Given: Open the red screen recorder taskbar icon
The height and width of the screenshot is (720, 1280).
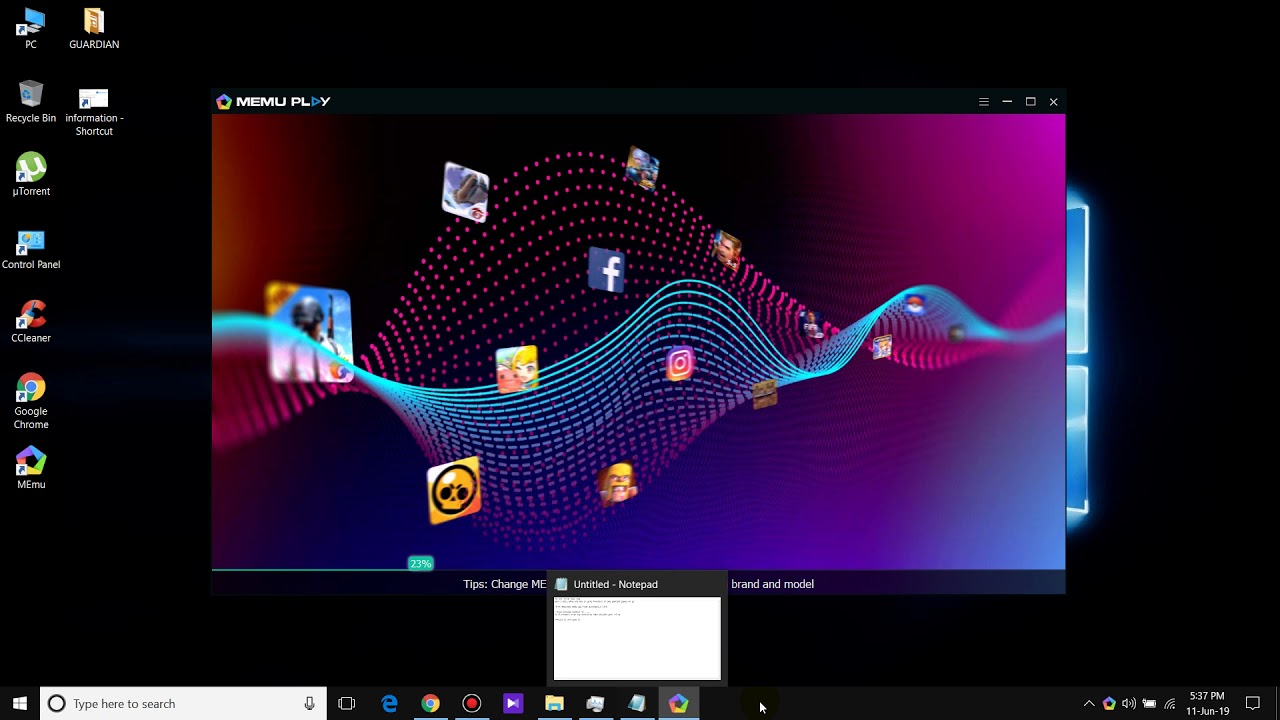Looking at the screenshot, I should (x=472, y=704).
